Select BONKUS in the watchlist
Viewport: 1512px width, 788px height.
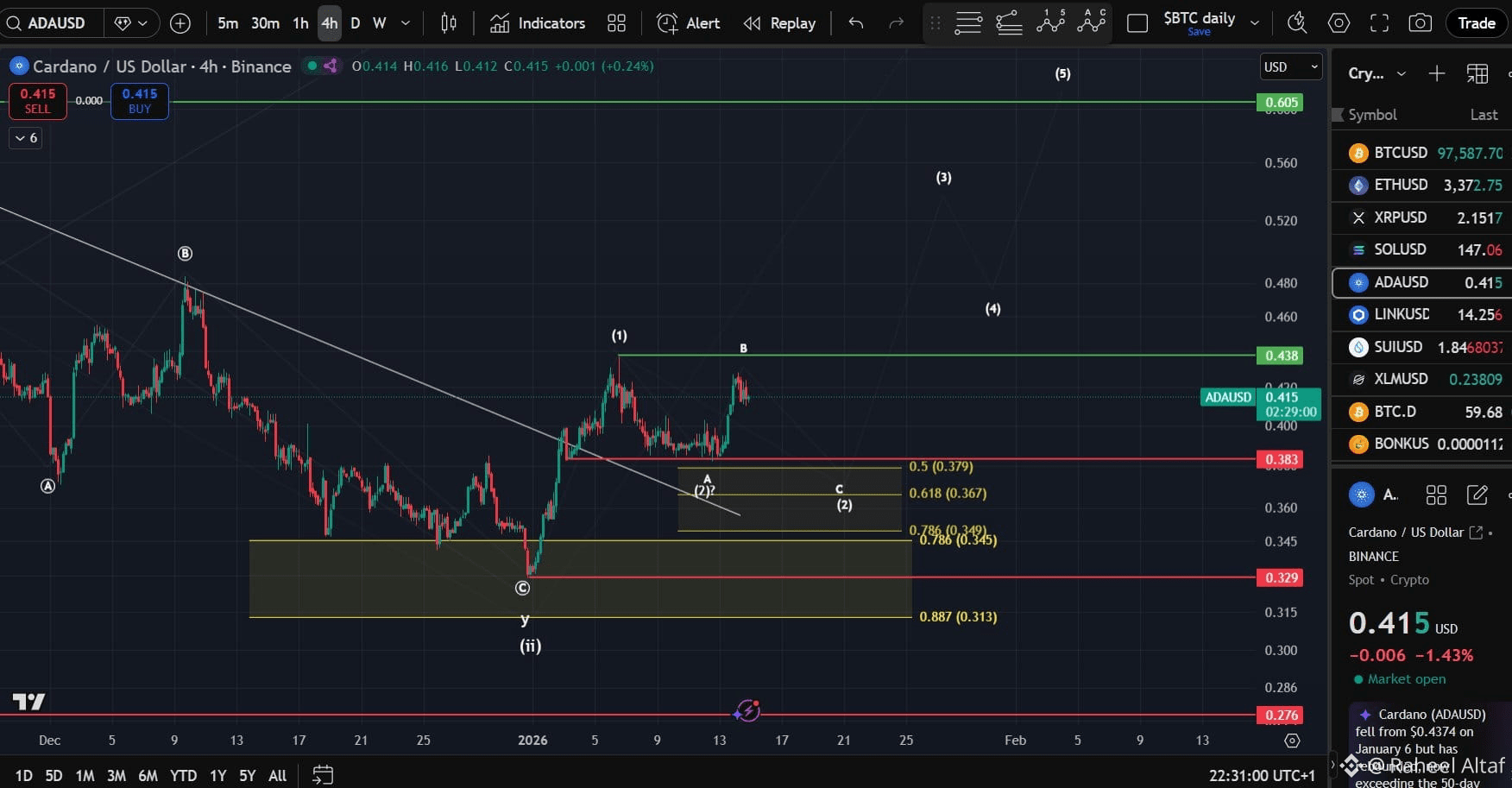coord(1422,444)
